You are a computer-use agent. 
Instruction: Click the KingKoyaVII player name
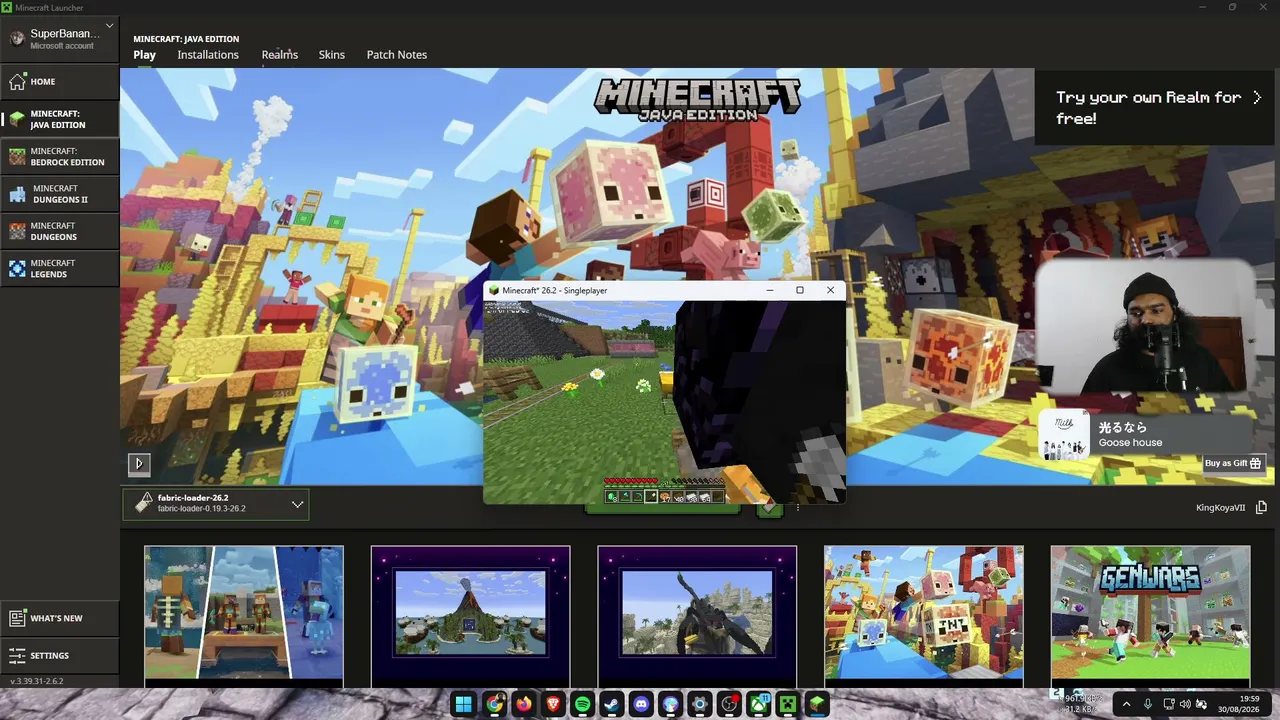(x=1221, y=508)
